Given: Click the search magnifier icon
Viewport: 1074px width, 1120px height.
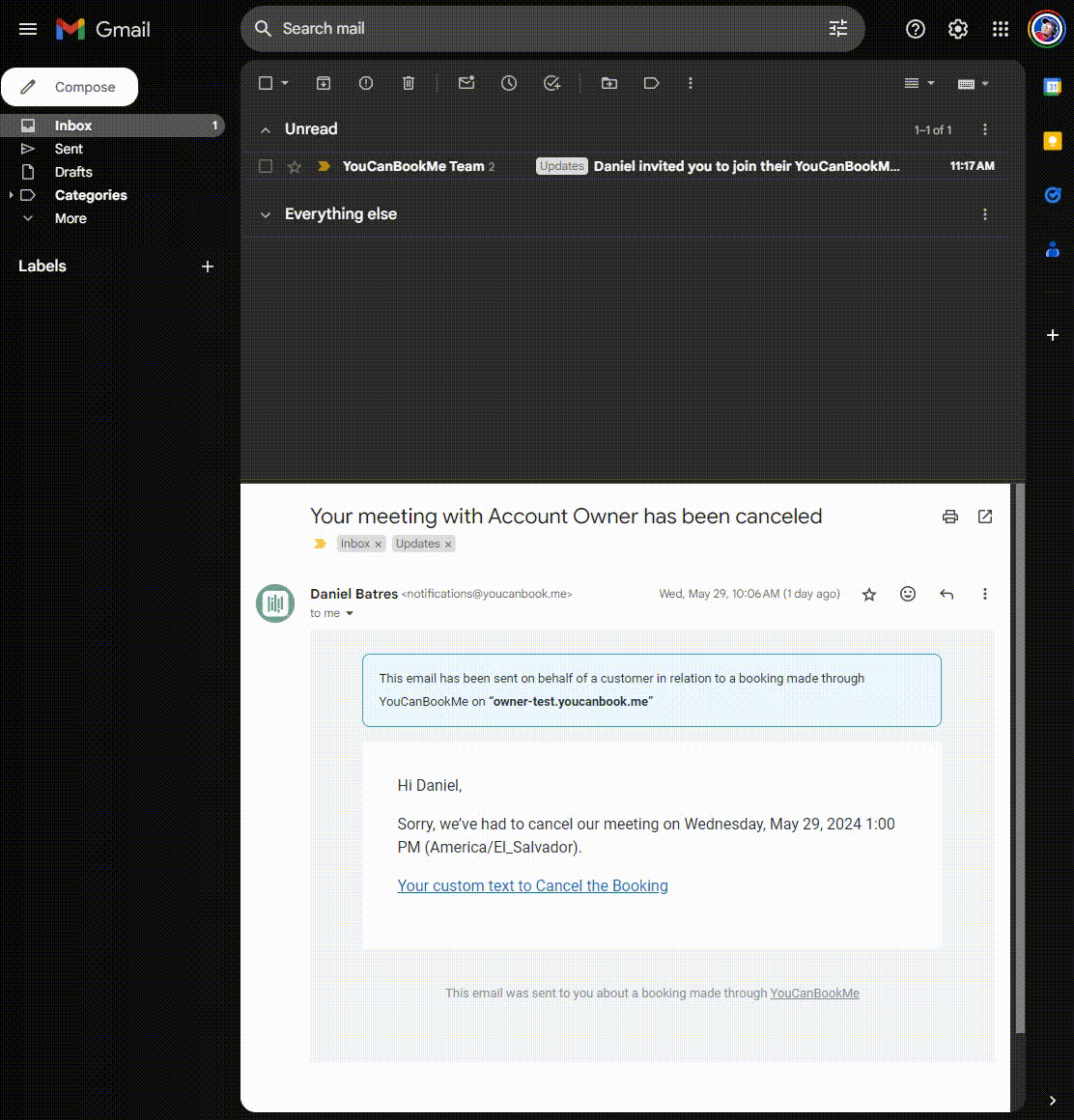Looking at the screenshot, I should pyautogui.click(x=263, y=29).
